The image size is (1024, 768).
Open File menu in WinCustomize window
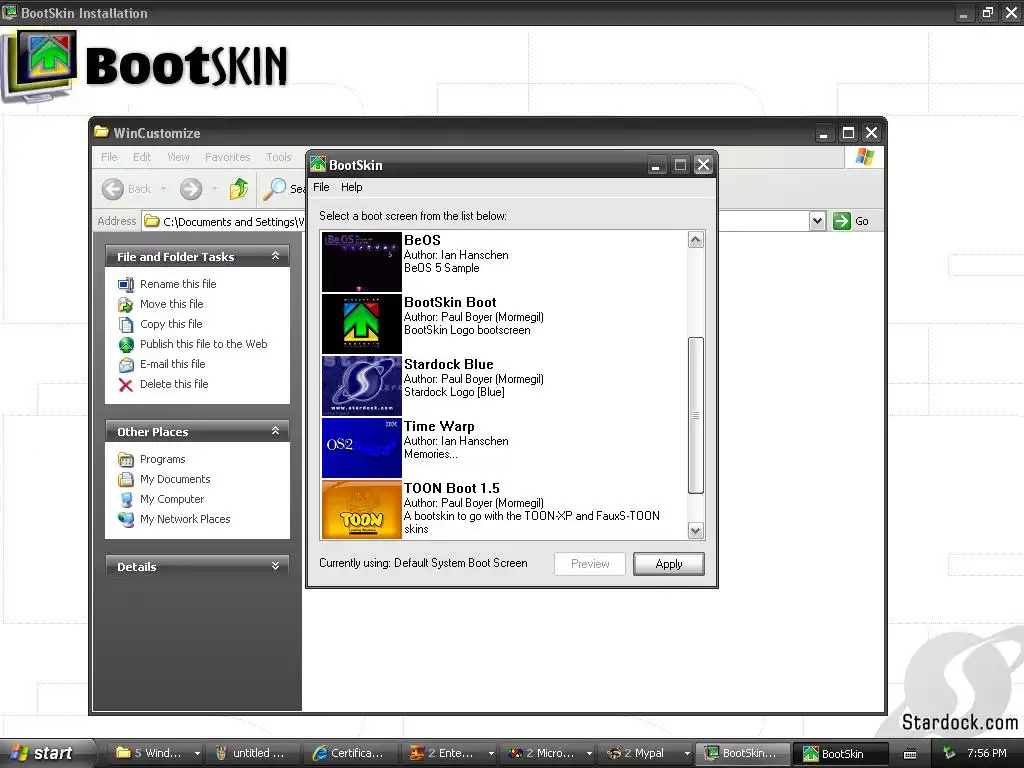(x=109, y=157)
